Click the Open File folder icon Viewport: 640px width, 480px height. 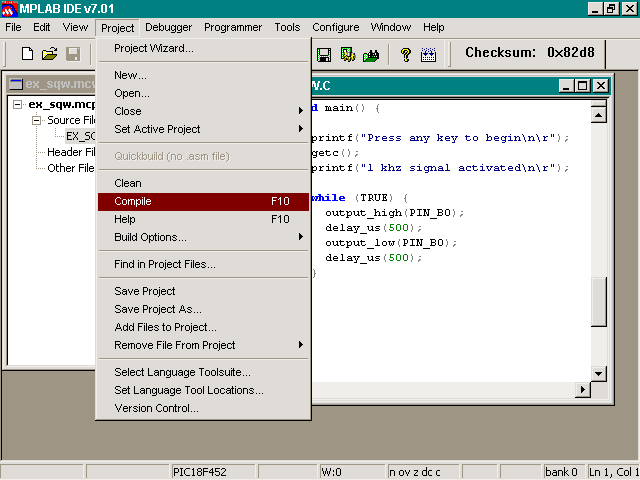coord(50,54)
